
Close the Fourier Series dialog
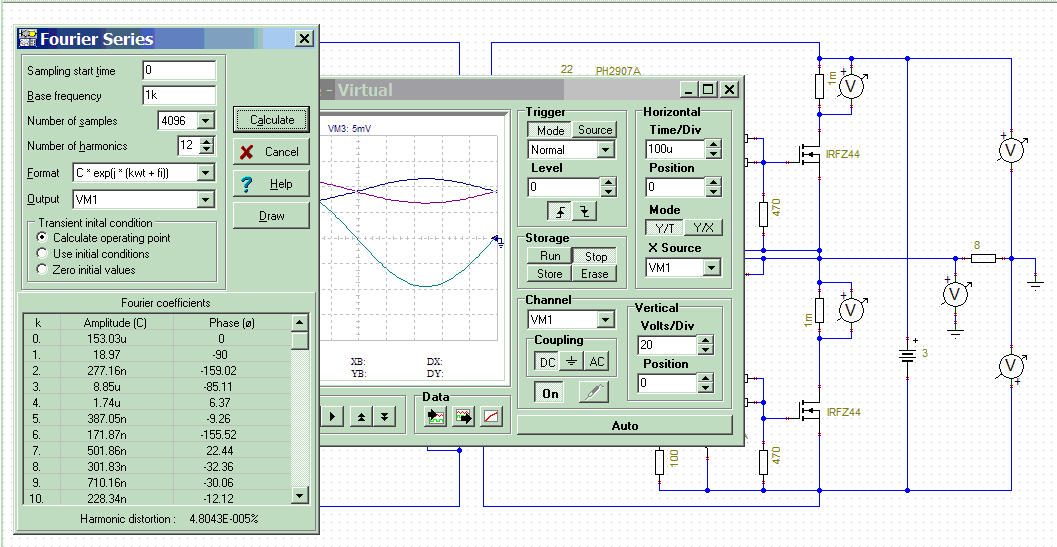tap(305, 38)
